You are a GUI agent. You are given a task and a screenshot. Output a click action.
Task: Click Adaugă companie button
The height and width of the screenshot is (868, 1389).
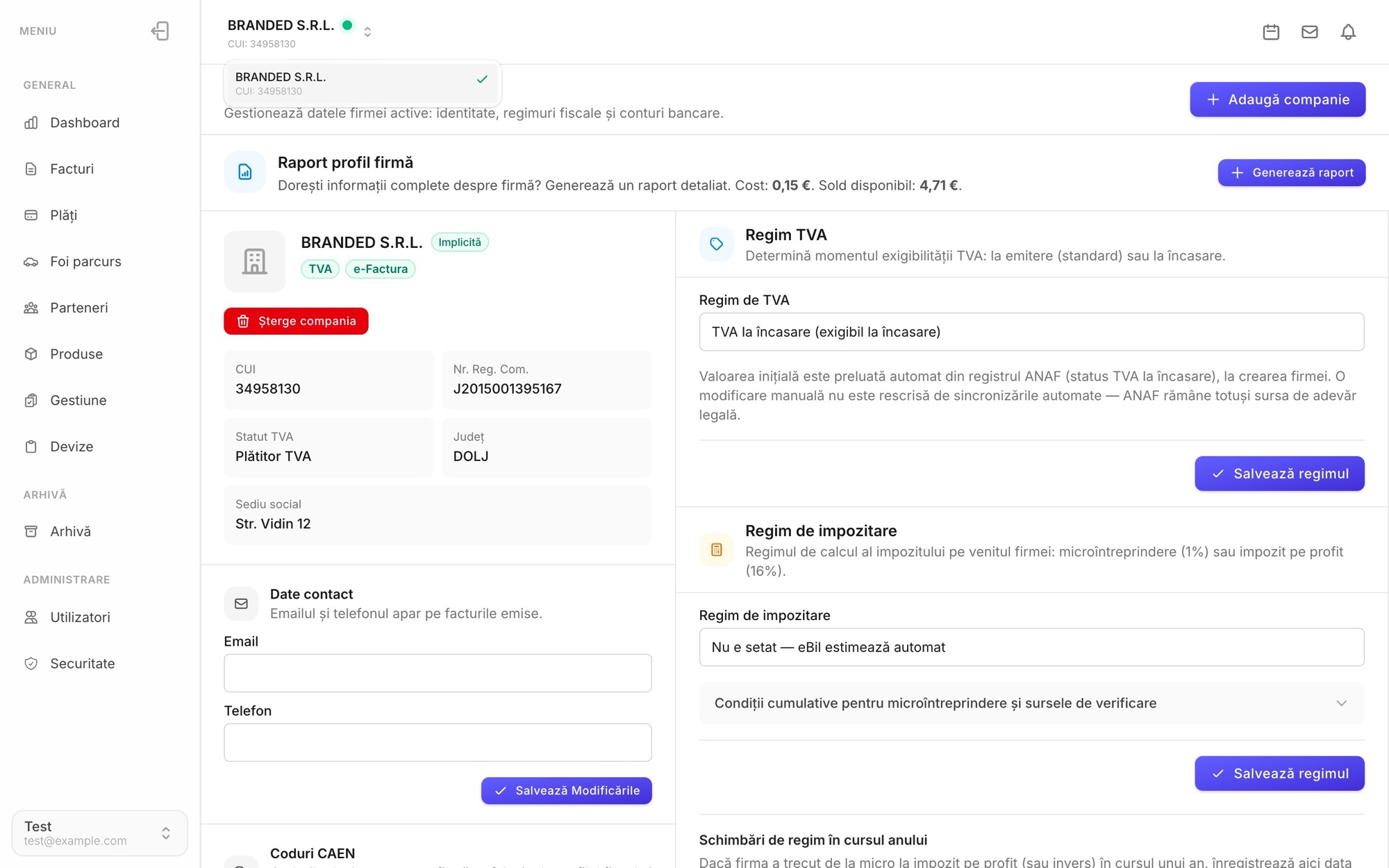point(1278,100)
